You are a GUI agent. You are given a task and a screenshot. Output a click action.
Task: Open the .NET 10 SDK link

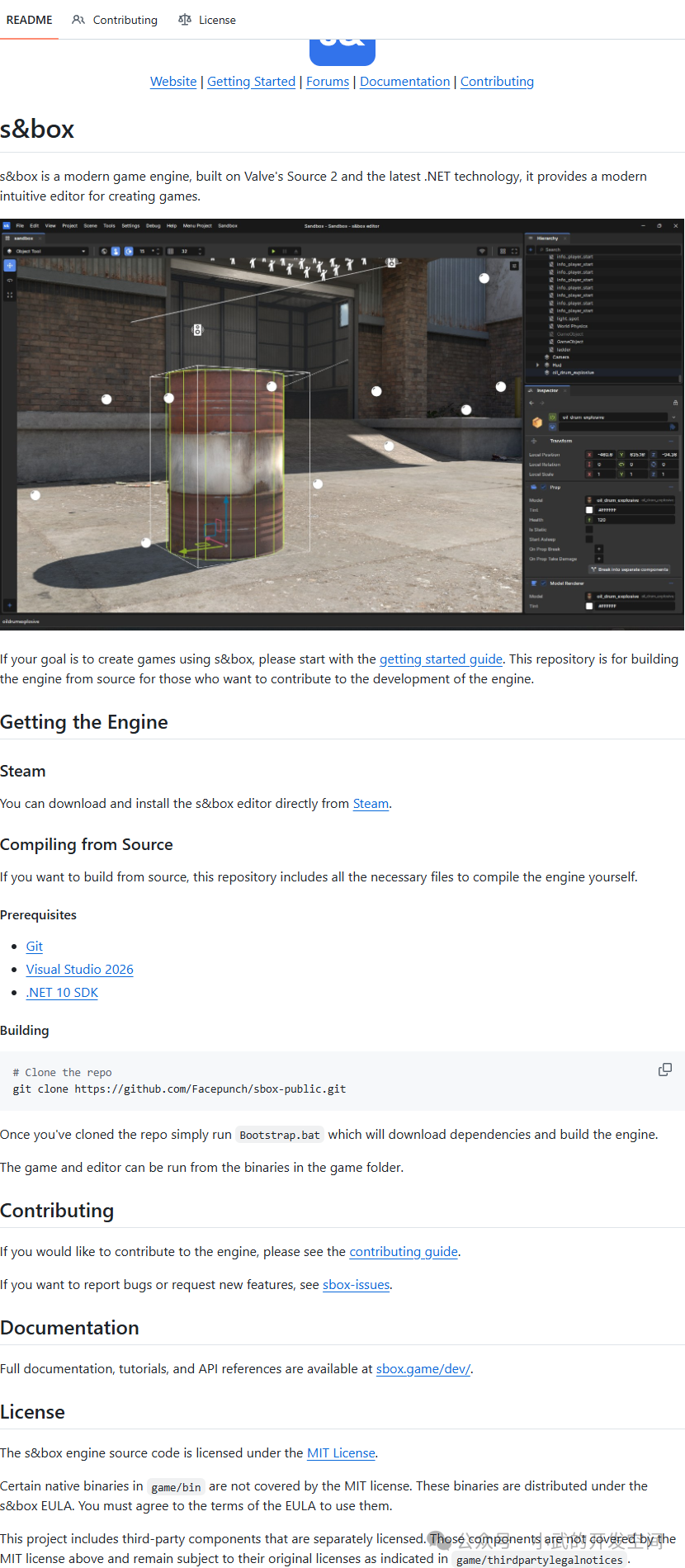click(62, 993)
